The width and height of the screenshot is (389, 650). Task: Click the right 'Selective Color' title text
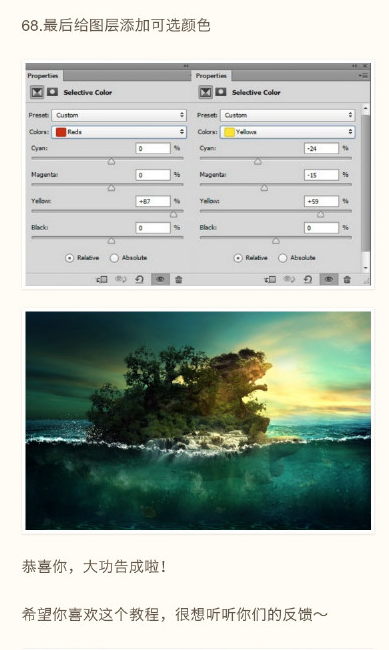pos(256,92)
